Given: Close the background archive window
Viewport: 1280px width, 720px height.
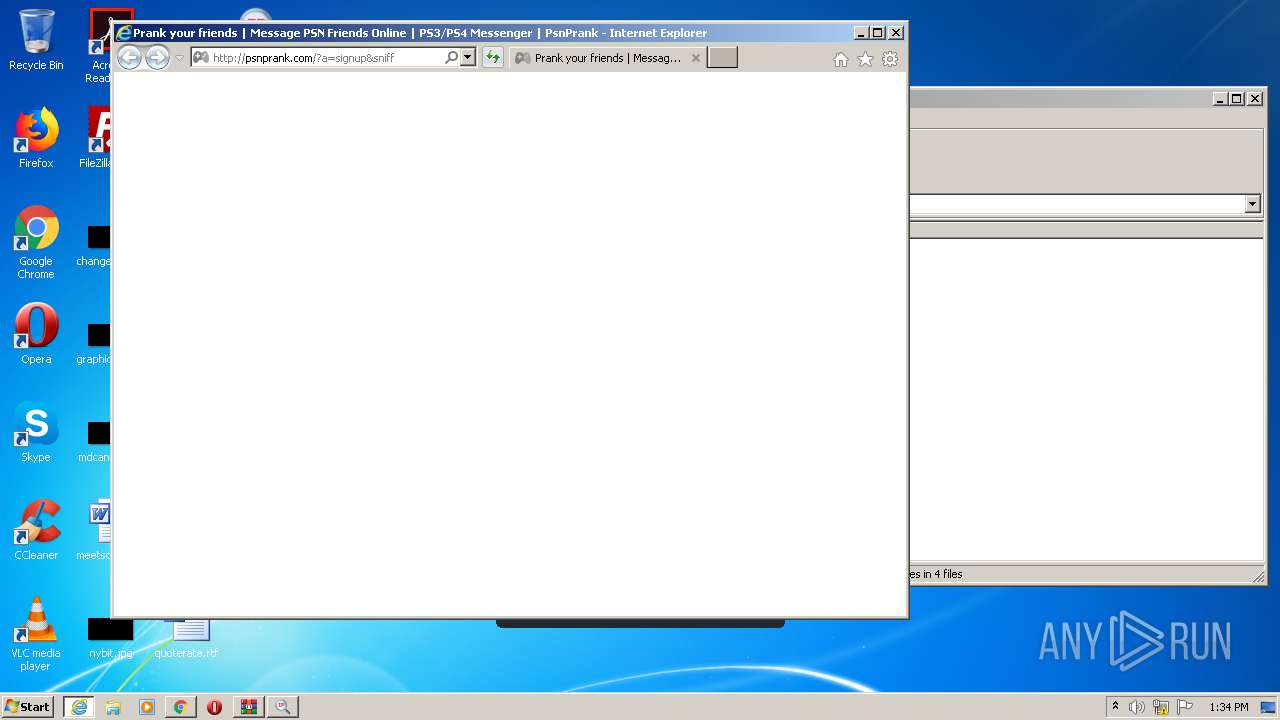Looking at the screenshot, I should (1255, 99).
